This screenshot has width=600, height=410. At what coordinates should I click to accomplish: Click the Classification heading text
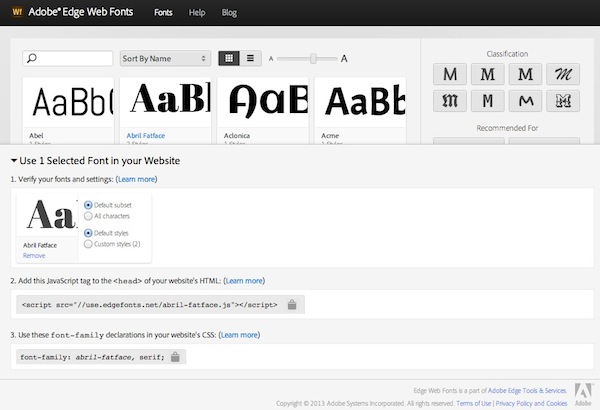(x=507, y=54)
